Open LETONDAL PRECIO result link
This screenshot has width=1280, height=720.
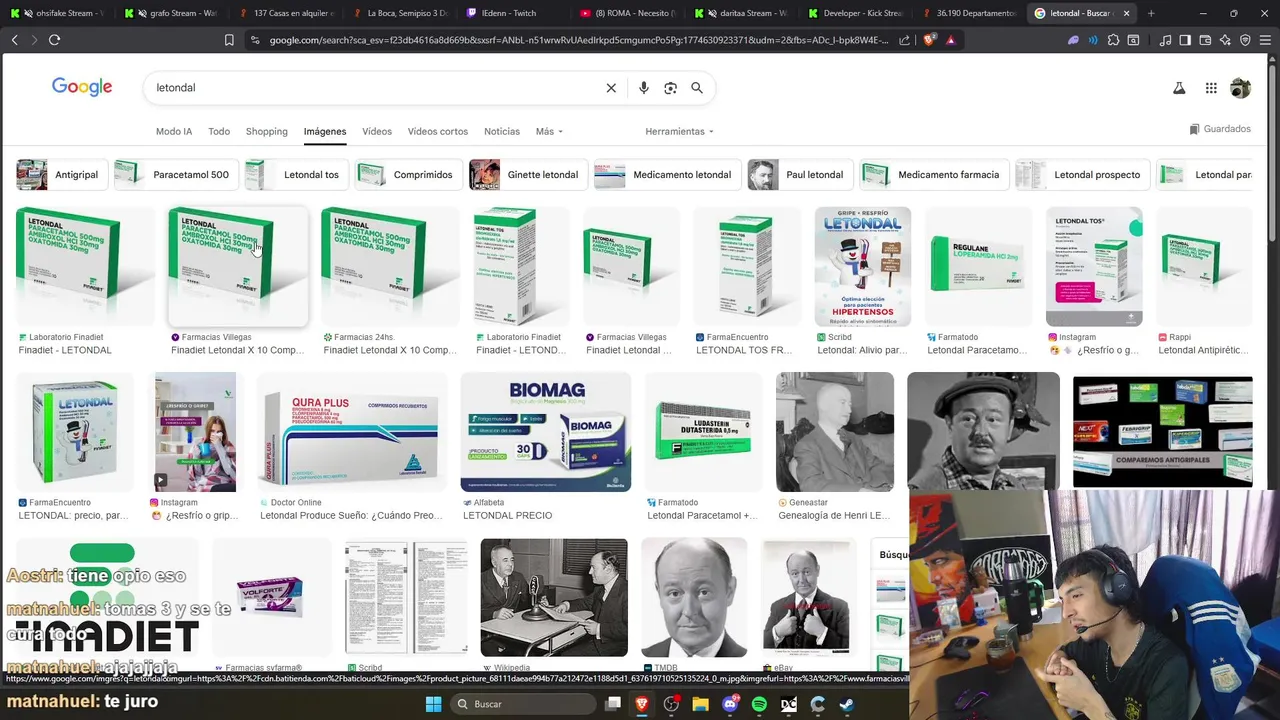(507, 516)
